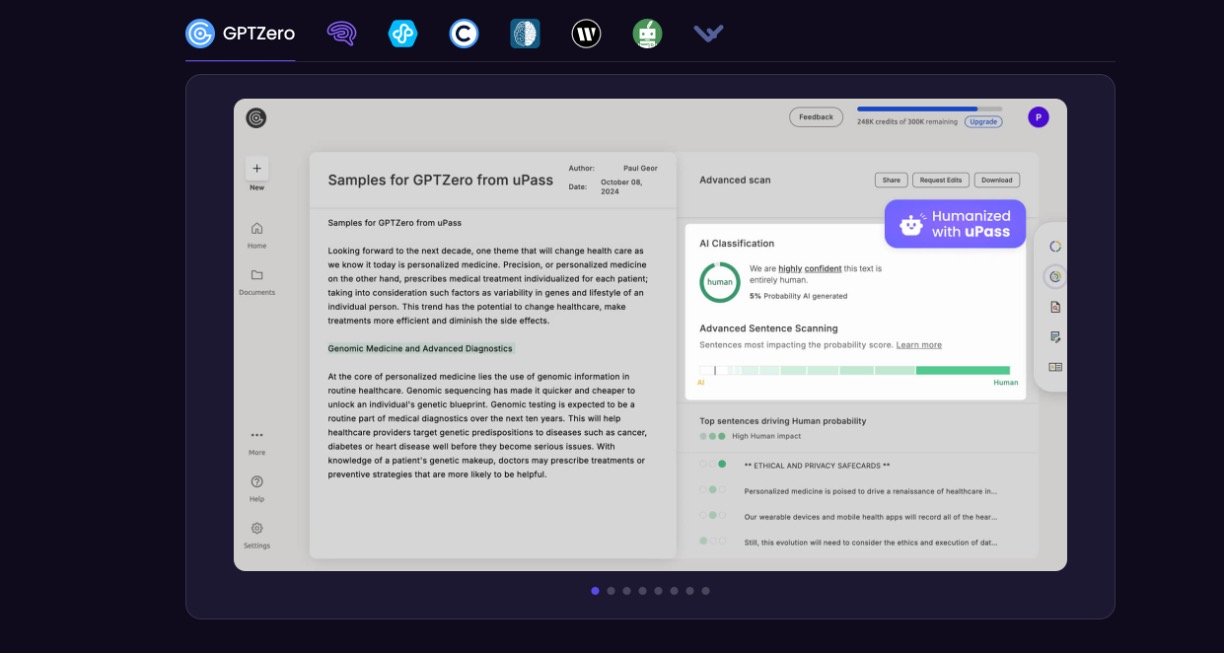Viewport: 1224px width, 654px height.
Task: Open the purple P profile avatar menu
Action: [1038, 117]
